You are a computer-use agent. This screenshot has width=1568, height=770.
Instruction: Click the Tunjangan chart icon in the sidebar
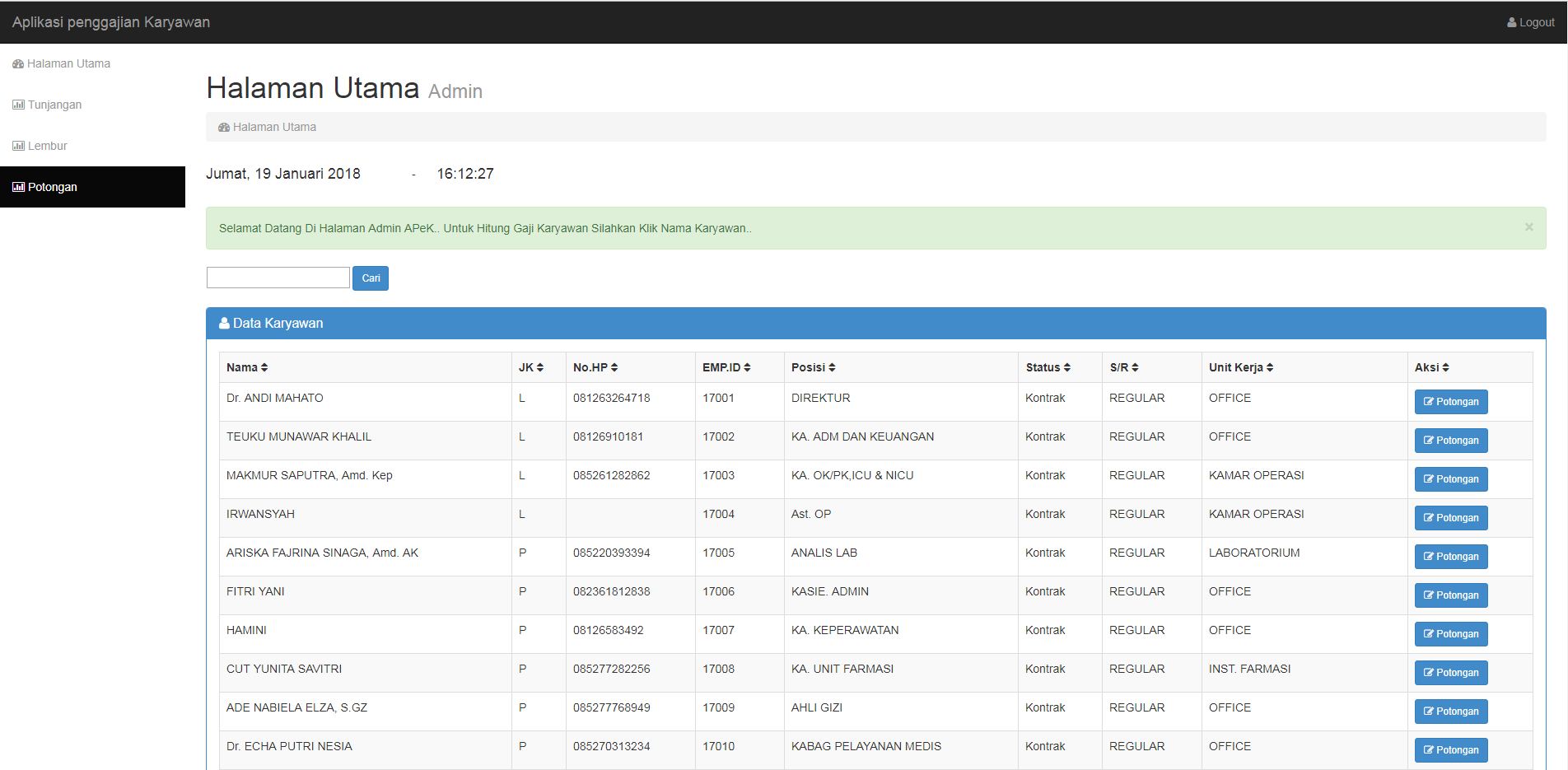(x=18, y=105)
